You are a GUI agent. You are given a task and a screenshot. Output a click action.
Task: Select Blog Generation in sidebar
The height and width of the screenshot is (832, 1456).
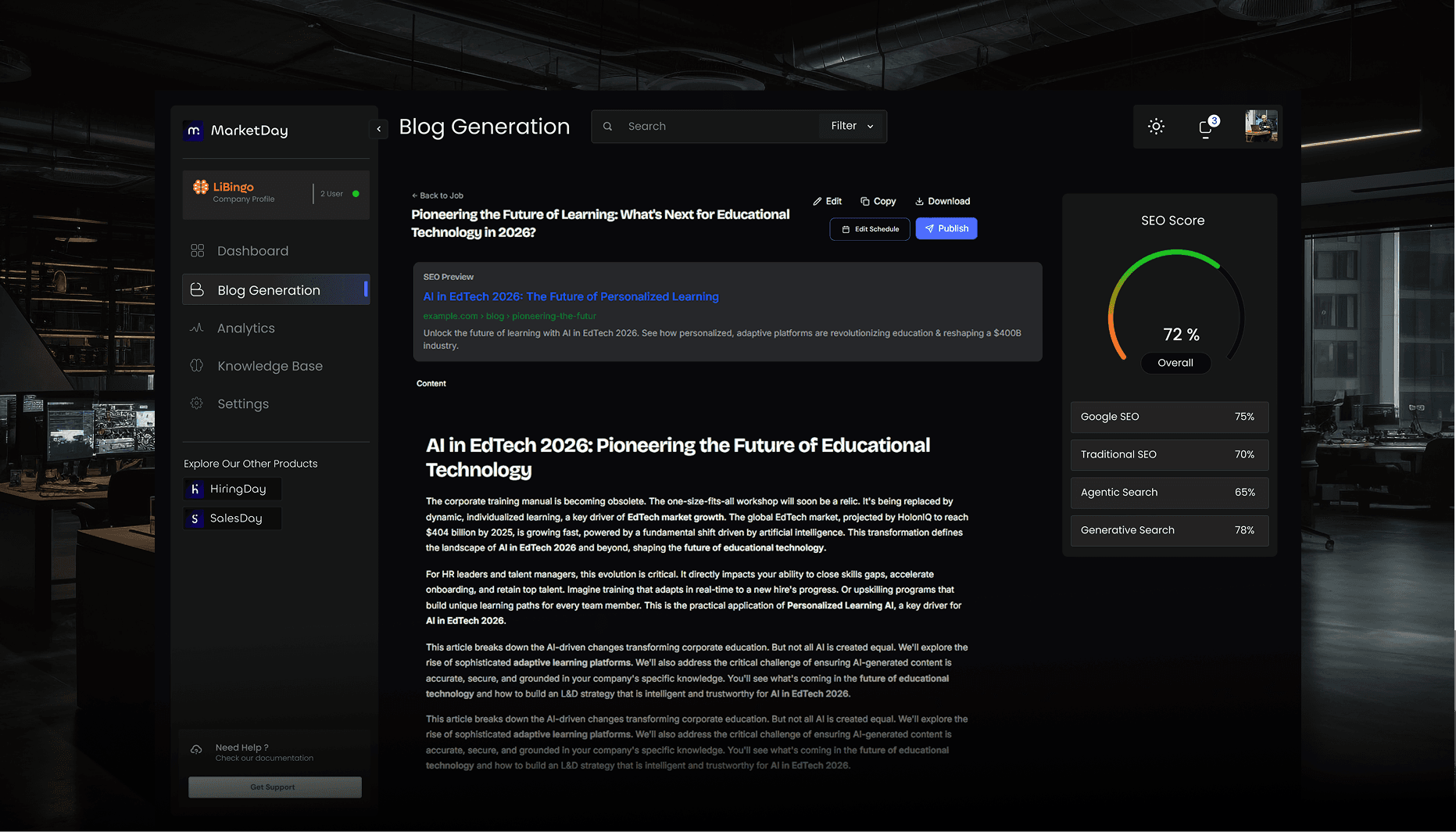[x=276, y=289]
